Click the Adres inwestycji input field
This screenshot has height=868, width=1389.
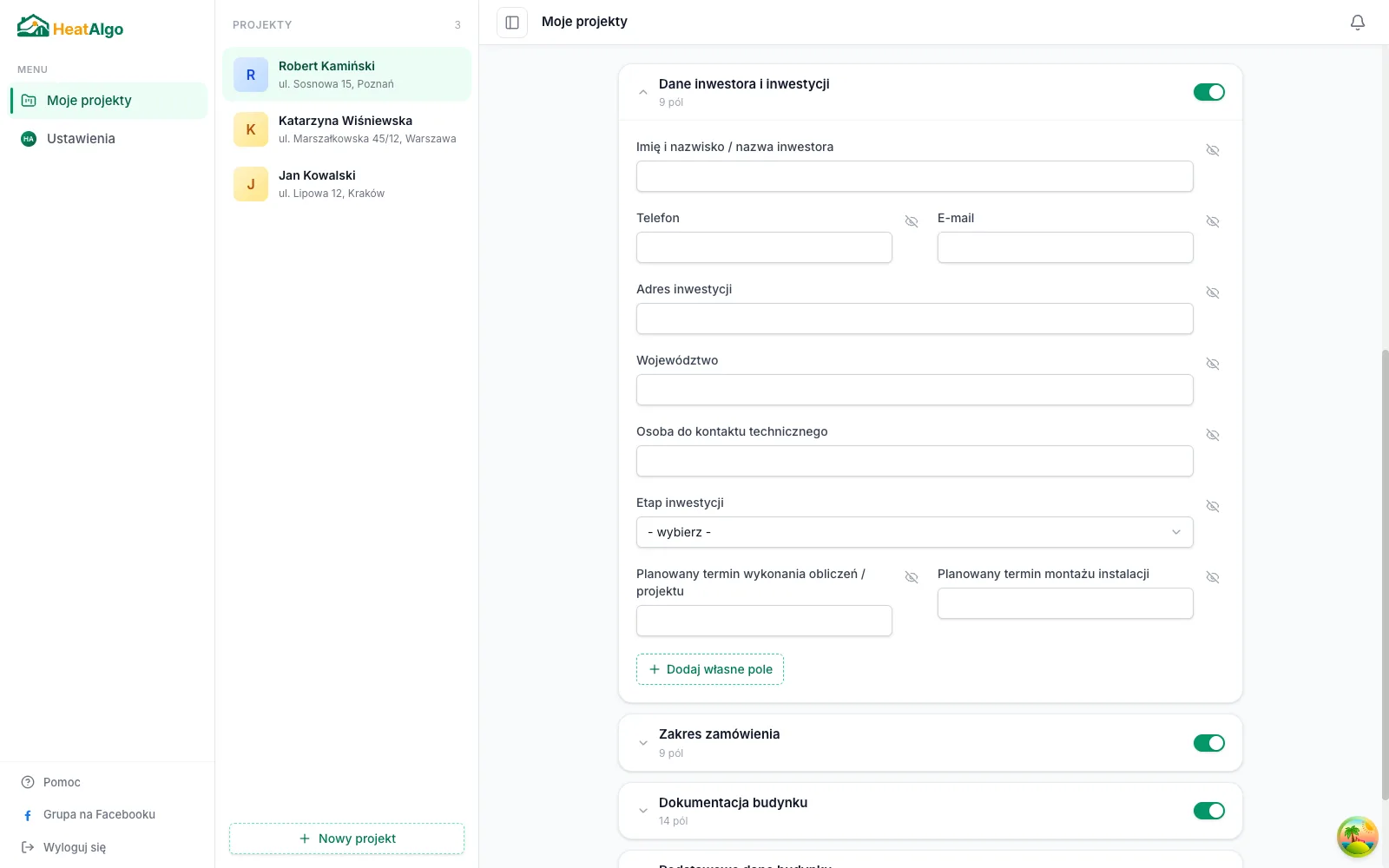pos(915,319)
